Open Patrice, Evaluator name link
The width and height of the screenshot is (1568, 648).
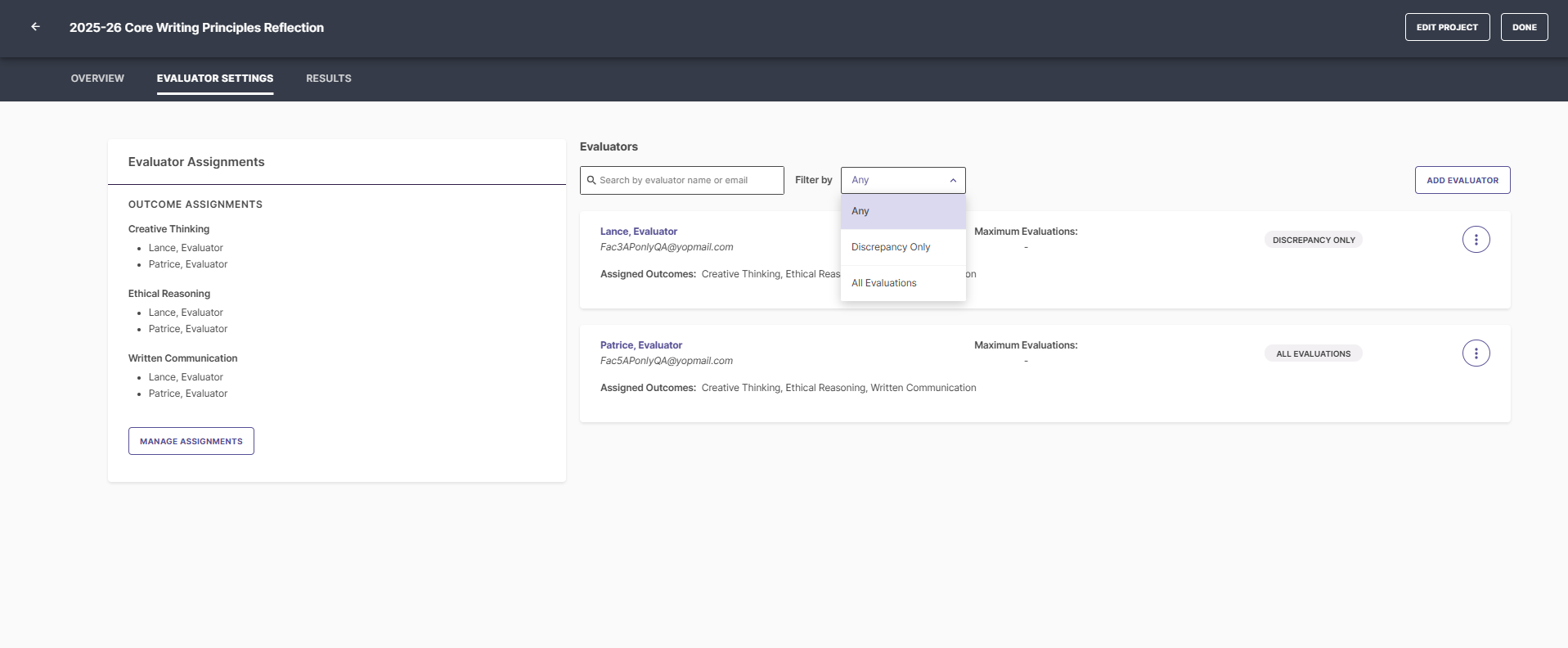pos(641,345)
